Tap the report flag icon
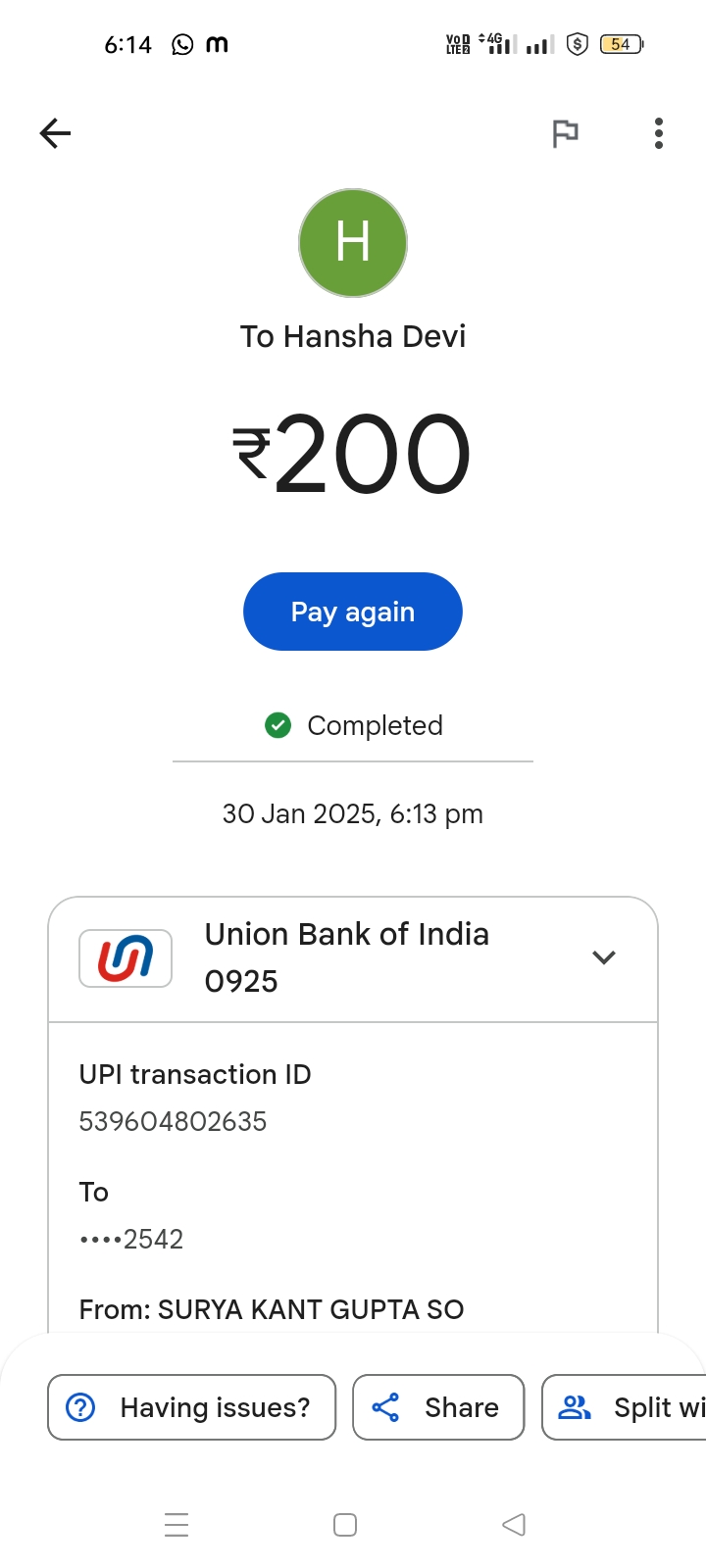The width and height of the screenshot is (706, 1568). click(565, 133)
